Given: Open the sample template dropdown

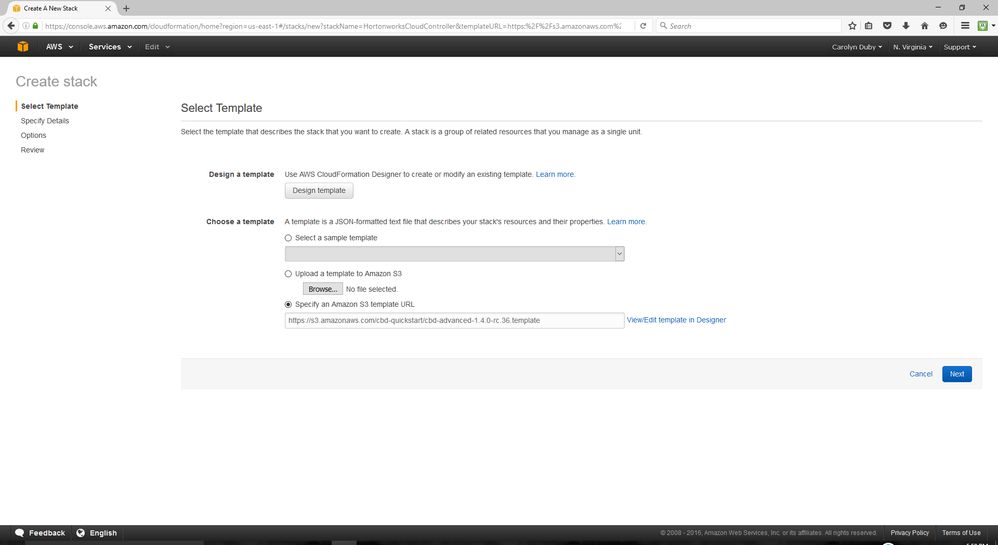Looking at the screenshot, I should (454, 253).
